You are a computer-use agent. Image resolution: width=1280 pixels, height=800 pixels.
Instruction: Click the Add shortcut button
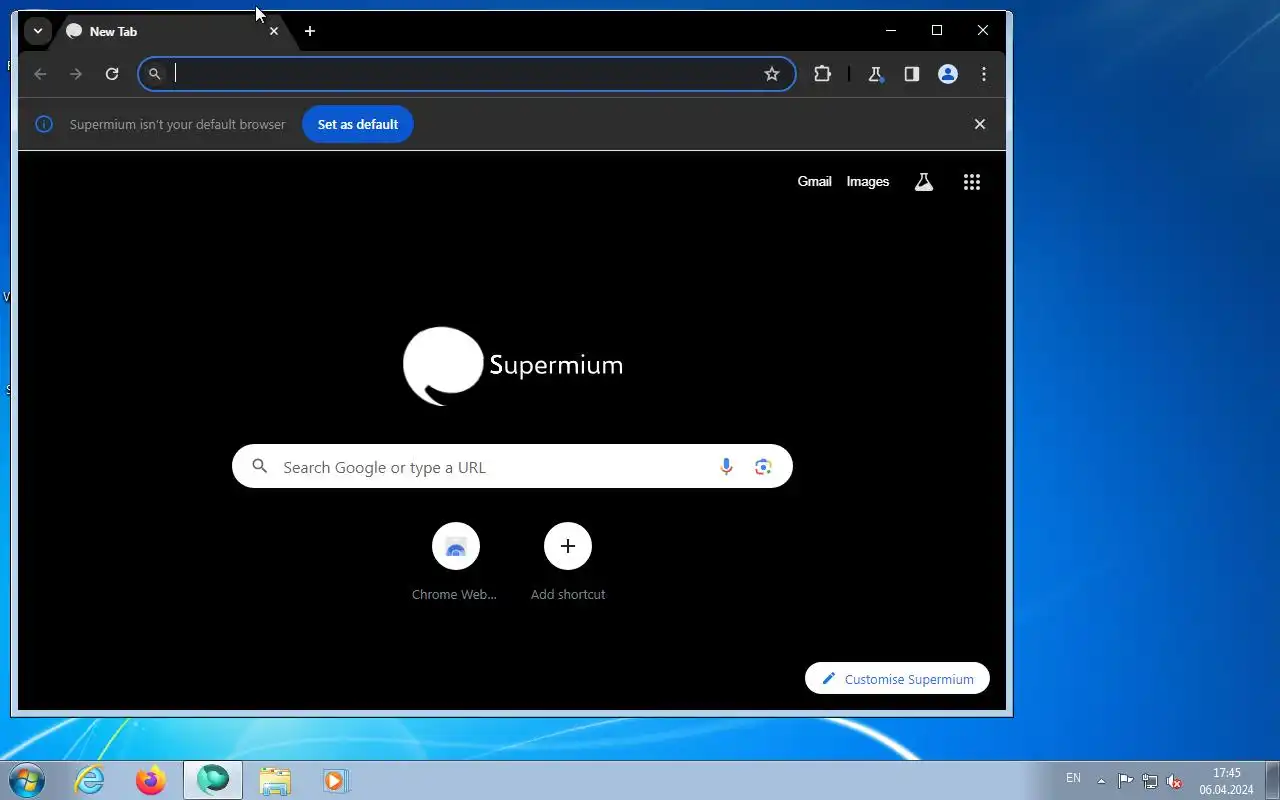[x=568, y=562]
